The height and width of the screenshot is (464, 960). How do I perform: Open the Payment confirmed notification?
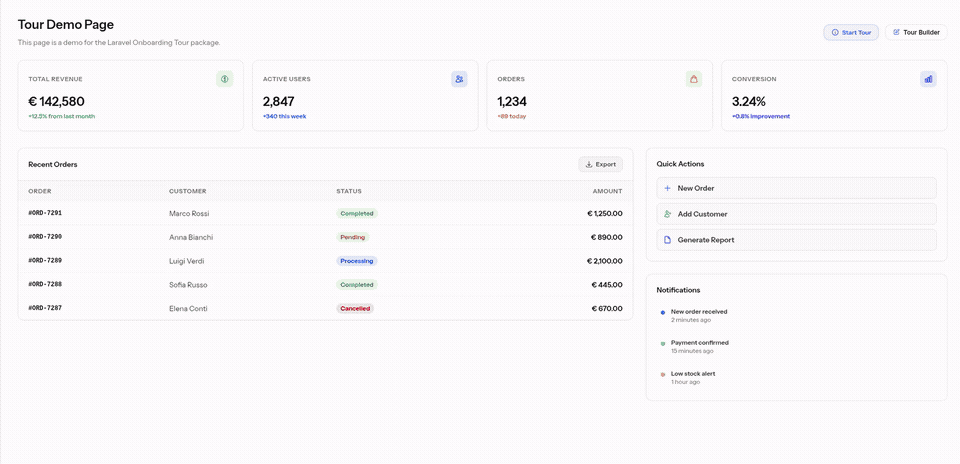tap(699, 346)
